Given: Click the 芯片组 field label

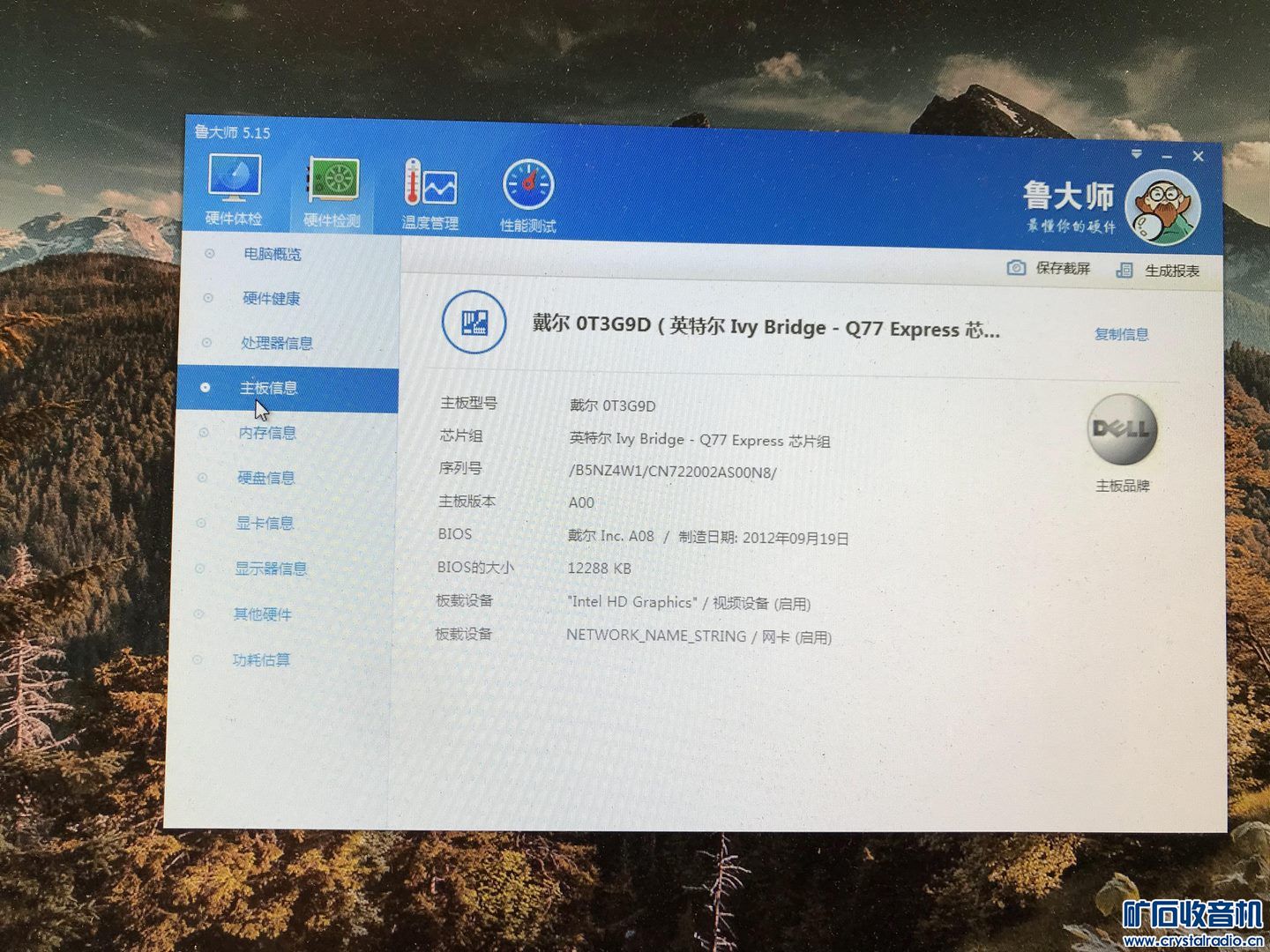Looking at the screenshot, I should point(461,435).
